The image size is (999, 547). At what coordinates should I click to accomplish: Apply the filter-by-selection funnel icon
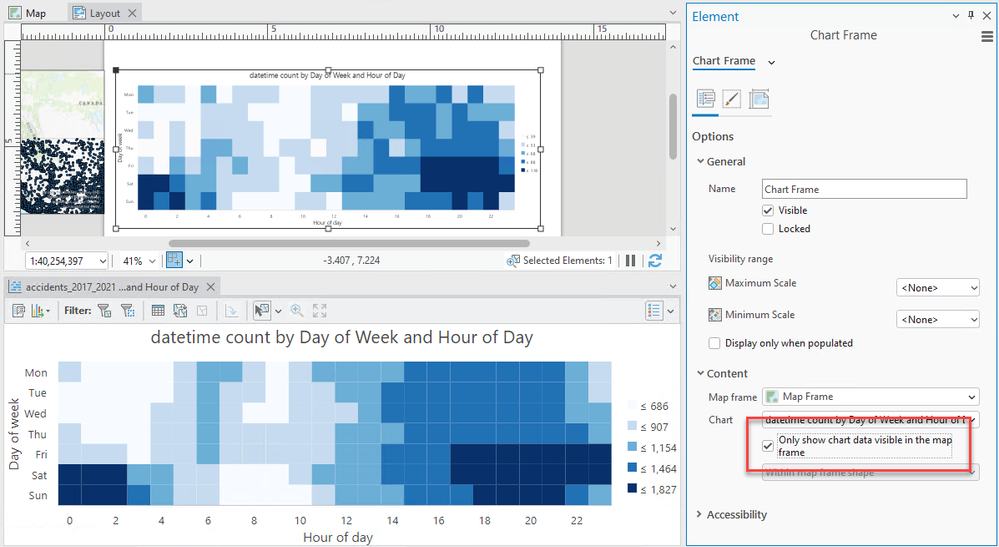[104, 311]
